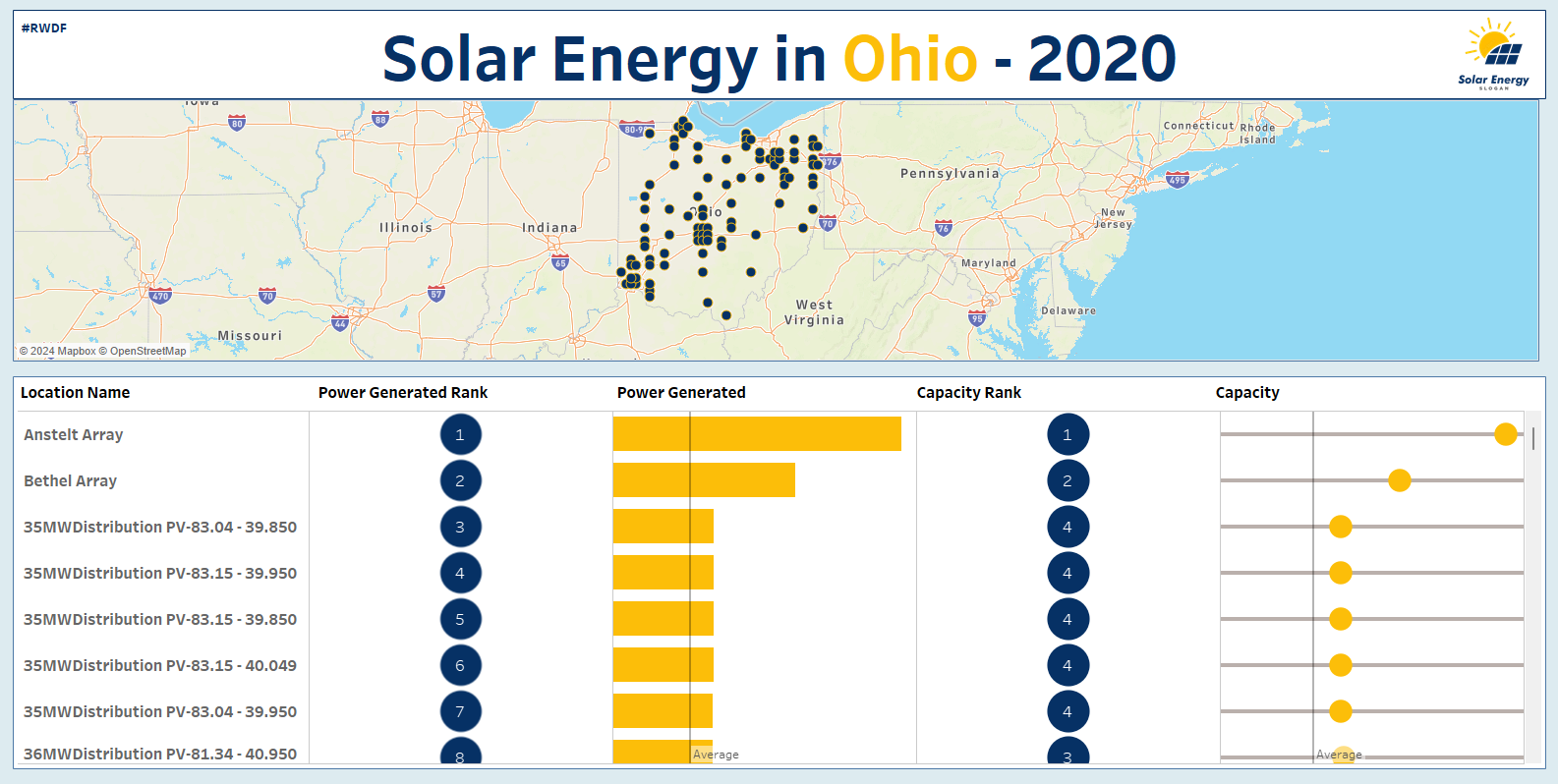The width and height of the screenshot is (1558, 784).
Task: Click Power Generated Rank circle 5
Action: pos(460,619)
